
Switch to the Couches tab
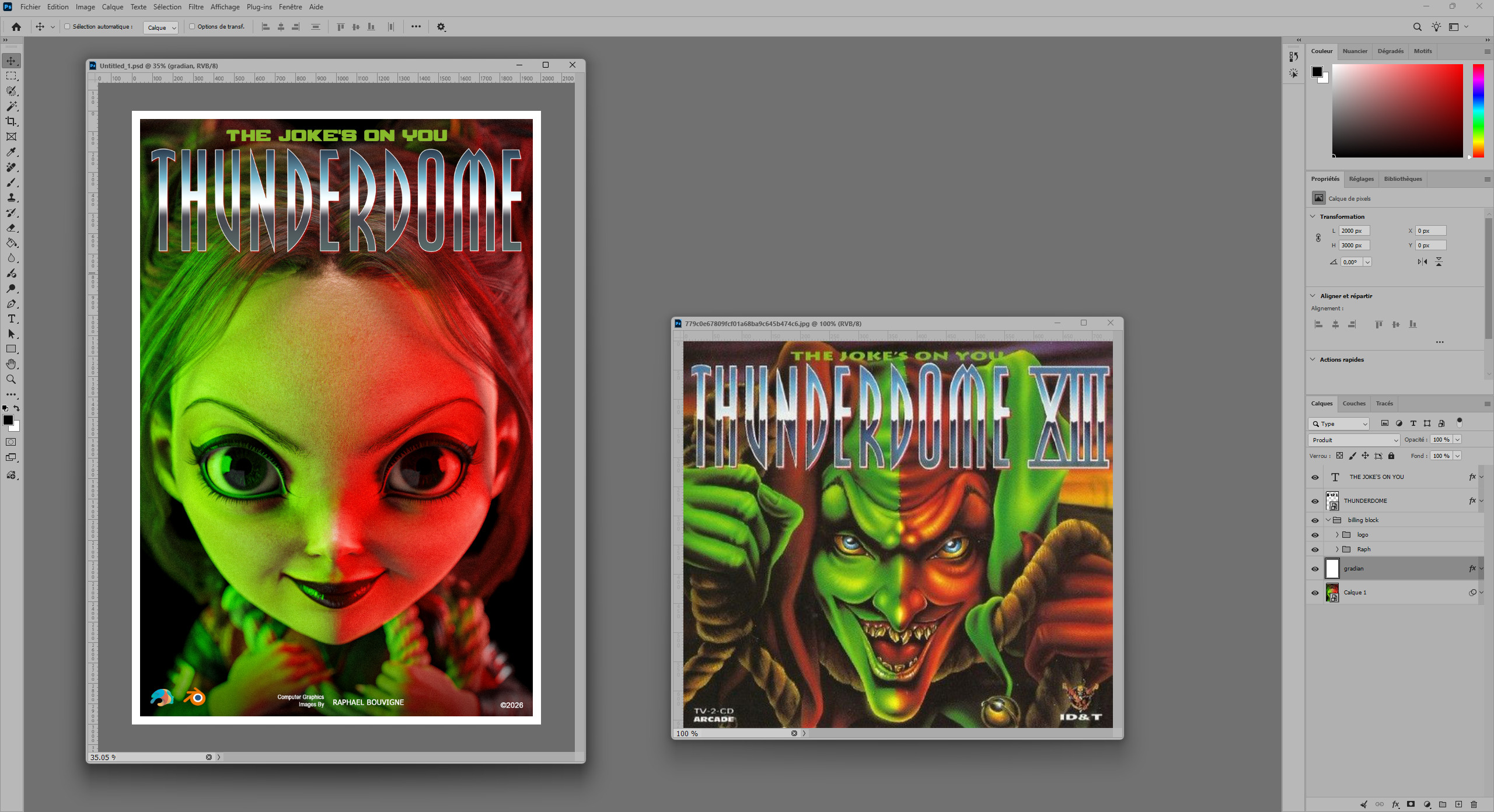(1354, 404)
